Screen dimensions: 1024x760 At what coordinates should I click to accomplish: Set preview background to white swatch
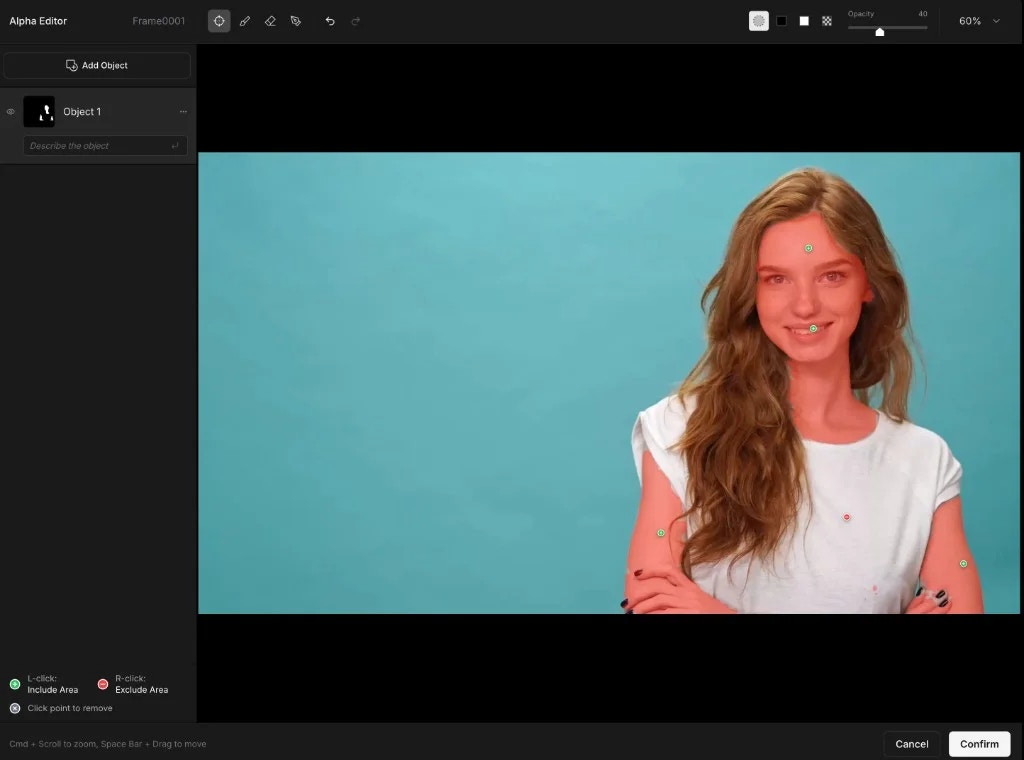tap(804, 21)
